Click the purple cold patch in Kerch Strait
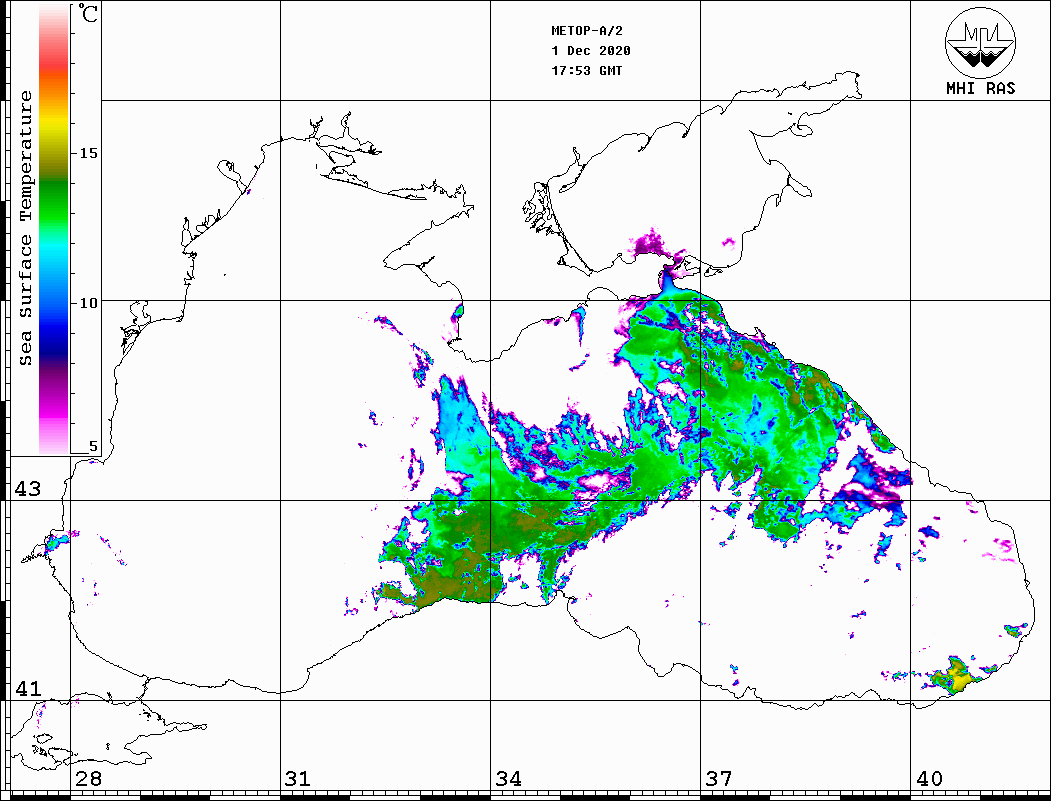This screenshot has width=1051, height=801. tap(649, 243)
